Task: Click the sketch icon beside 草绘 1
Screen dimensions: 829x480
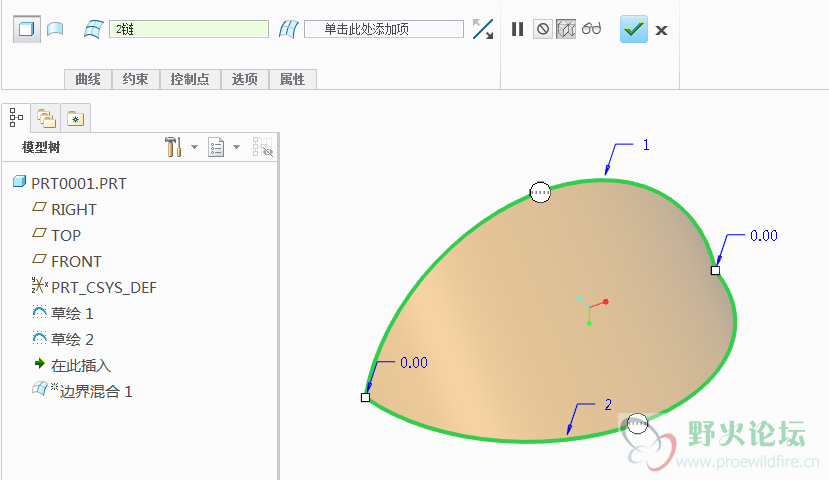Action: pos(40,312)
